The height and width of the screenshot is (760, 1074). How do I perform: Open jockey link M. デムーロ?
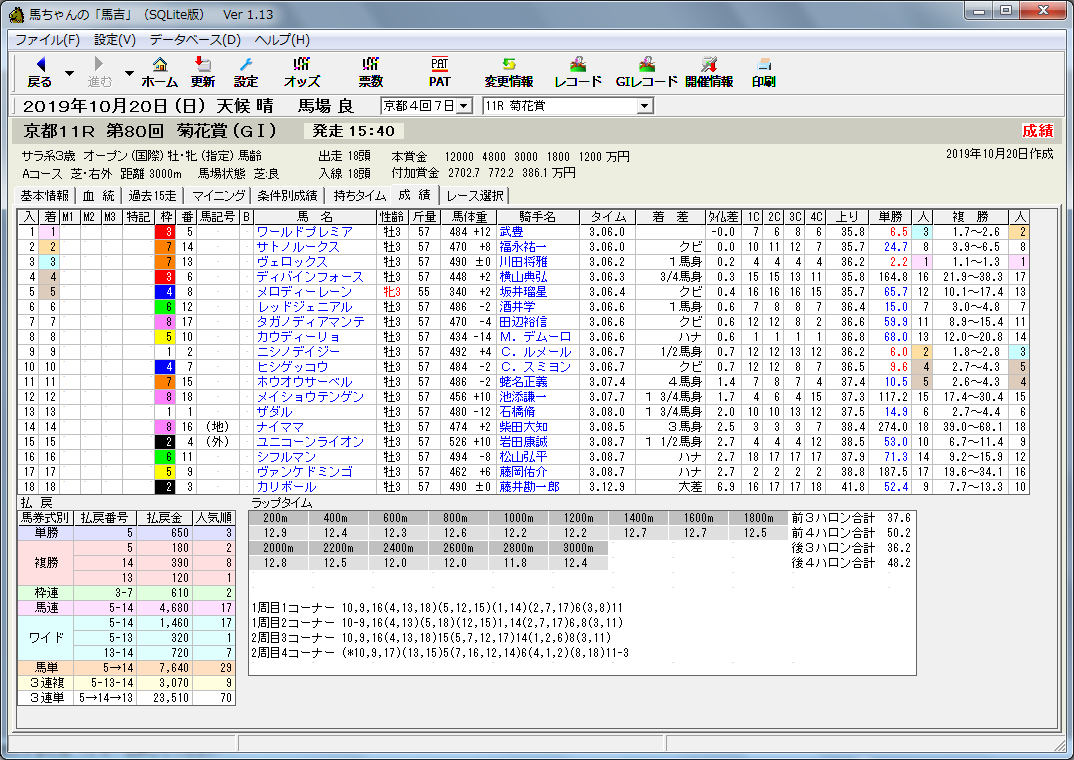[535, 337]
